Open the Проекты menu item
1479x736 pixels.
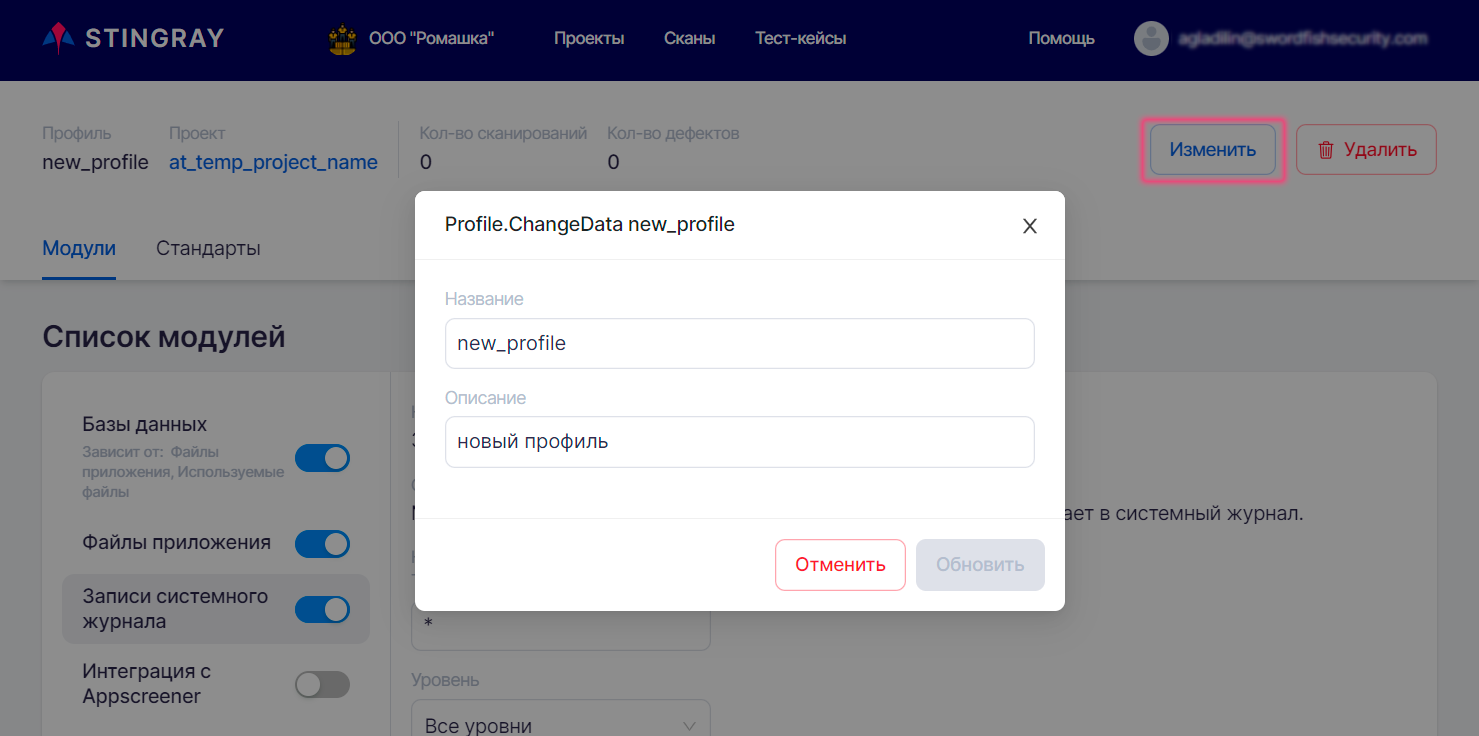(589, 39)
